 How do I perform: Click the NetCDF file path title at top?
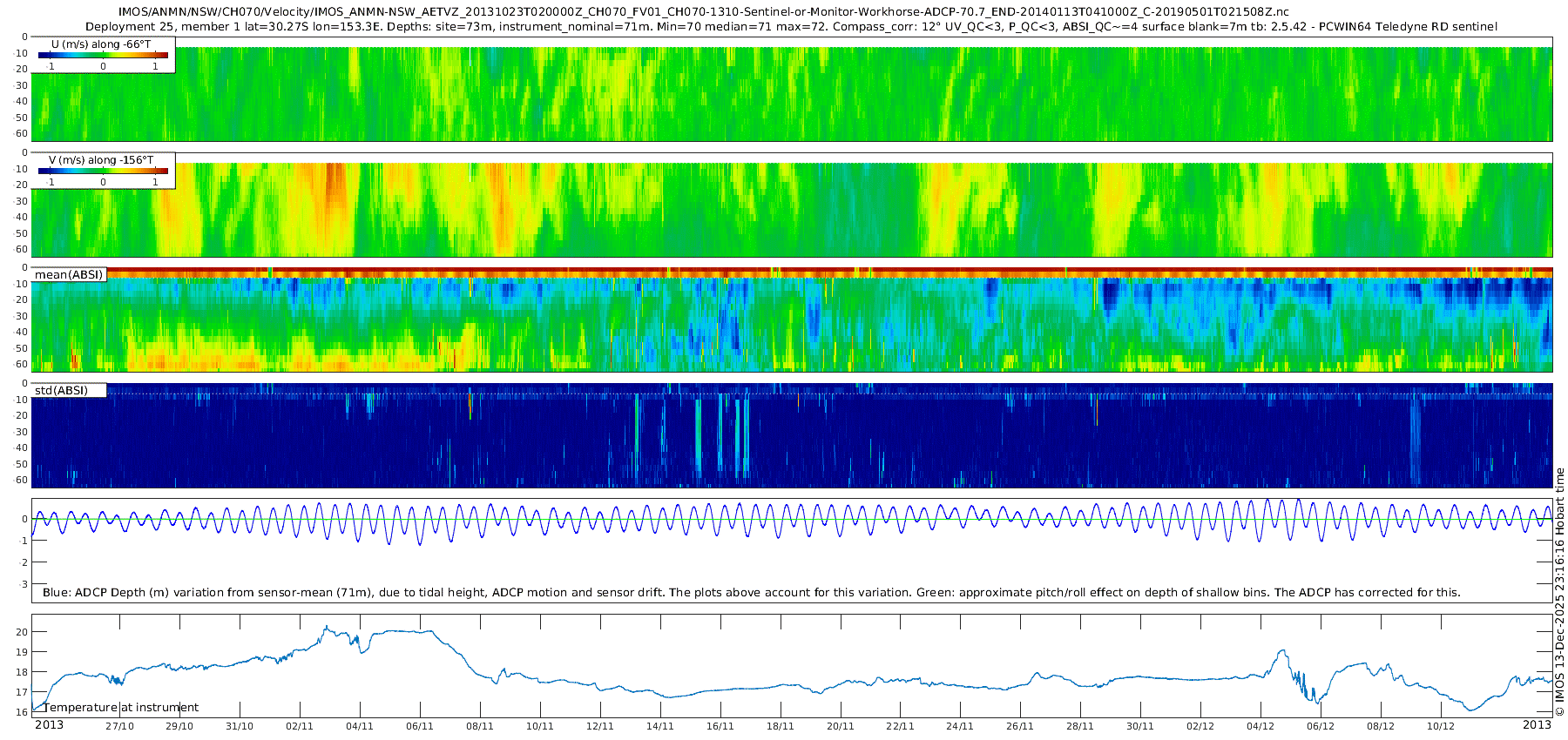pyautogui.click(x=704, y=12)
